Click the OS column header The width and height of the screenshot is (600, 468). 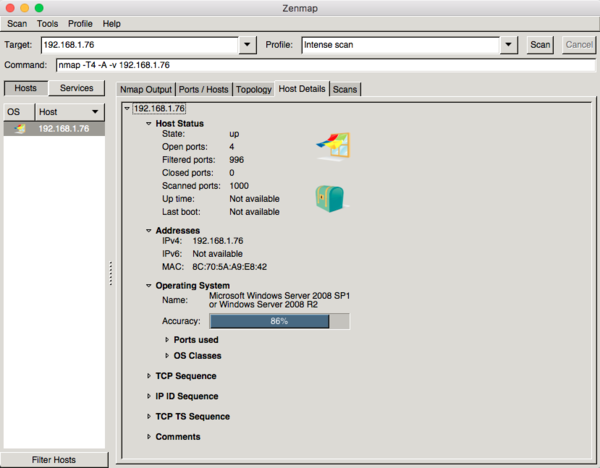coord(19,112)
